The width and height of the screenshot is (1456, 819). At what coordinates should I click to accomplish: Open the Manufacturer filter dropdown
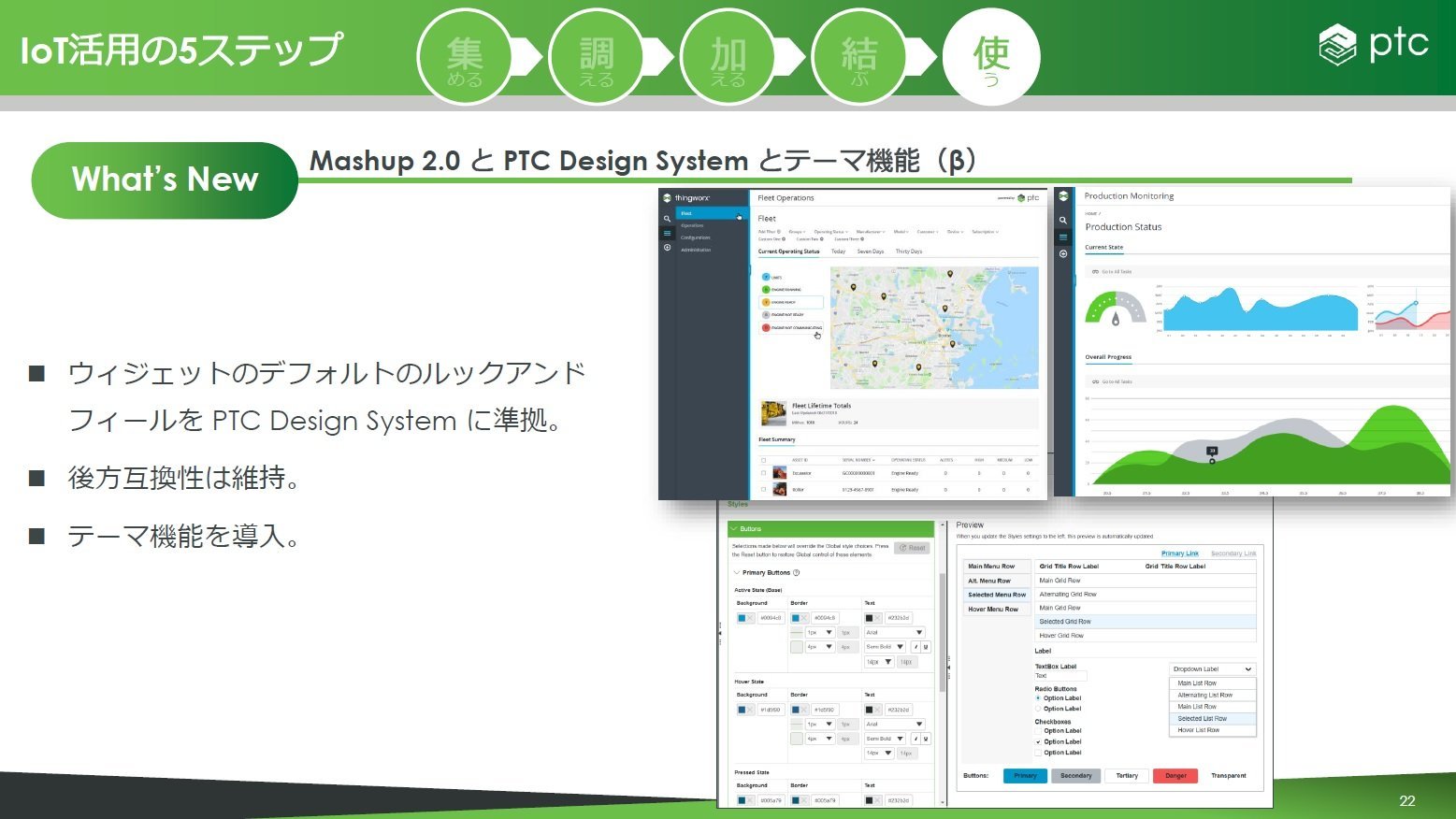871,232
